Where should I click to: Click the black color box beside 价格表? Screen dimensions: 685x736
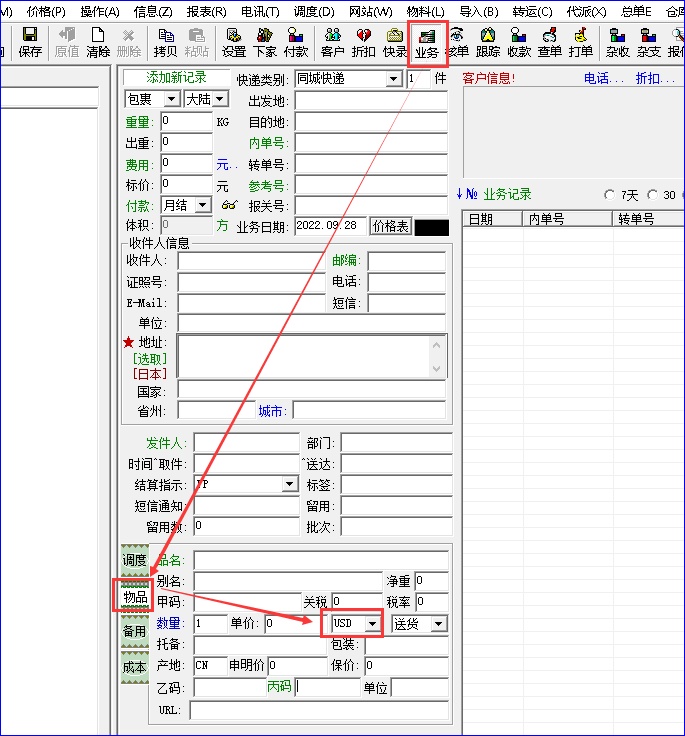[432, 228]
